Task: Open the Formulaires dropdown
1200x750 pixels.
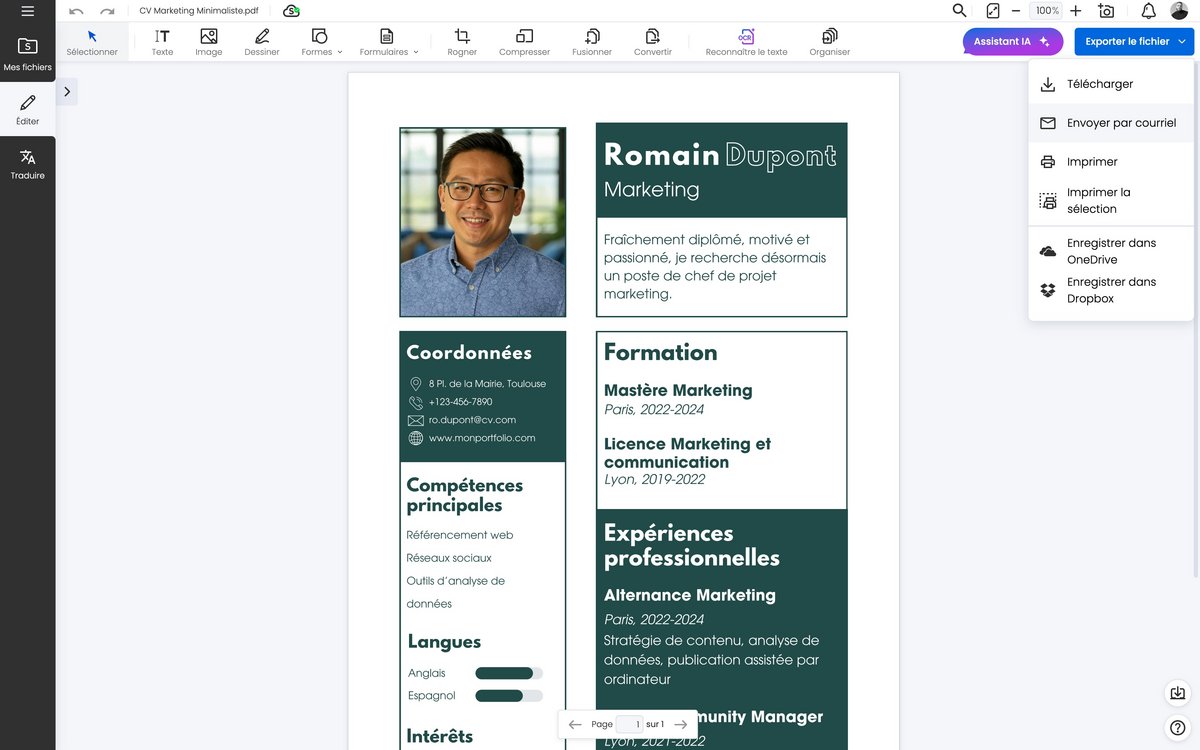Action: coord(389,42)
